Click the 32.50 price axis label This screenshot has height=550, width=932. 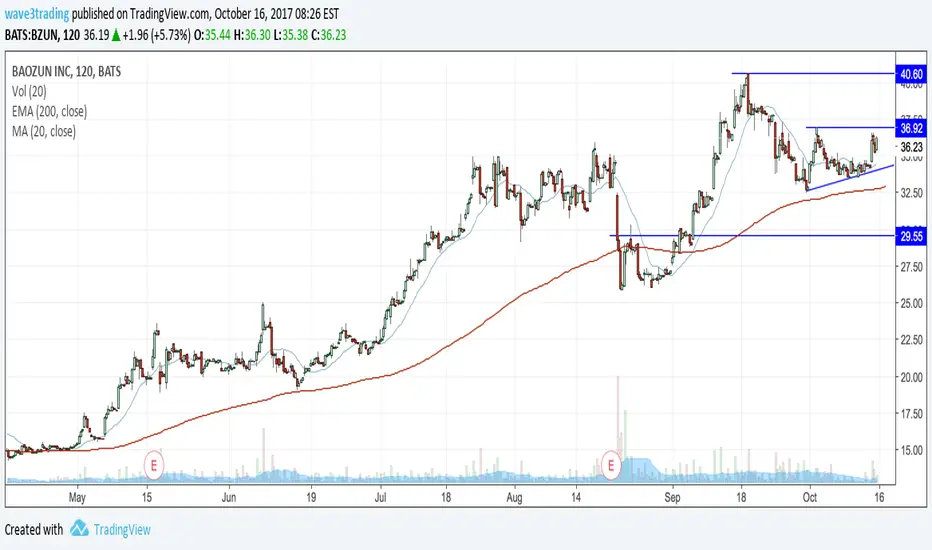tap(911, 193)
